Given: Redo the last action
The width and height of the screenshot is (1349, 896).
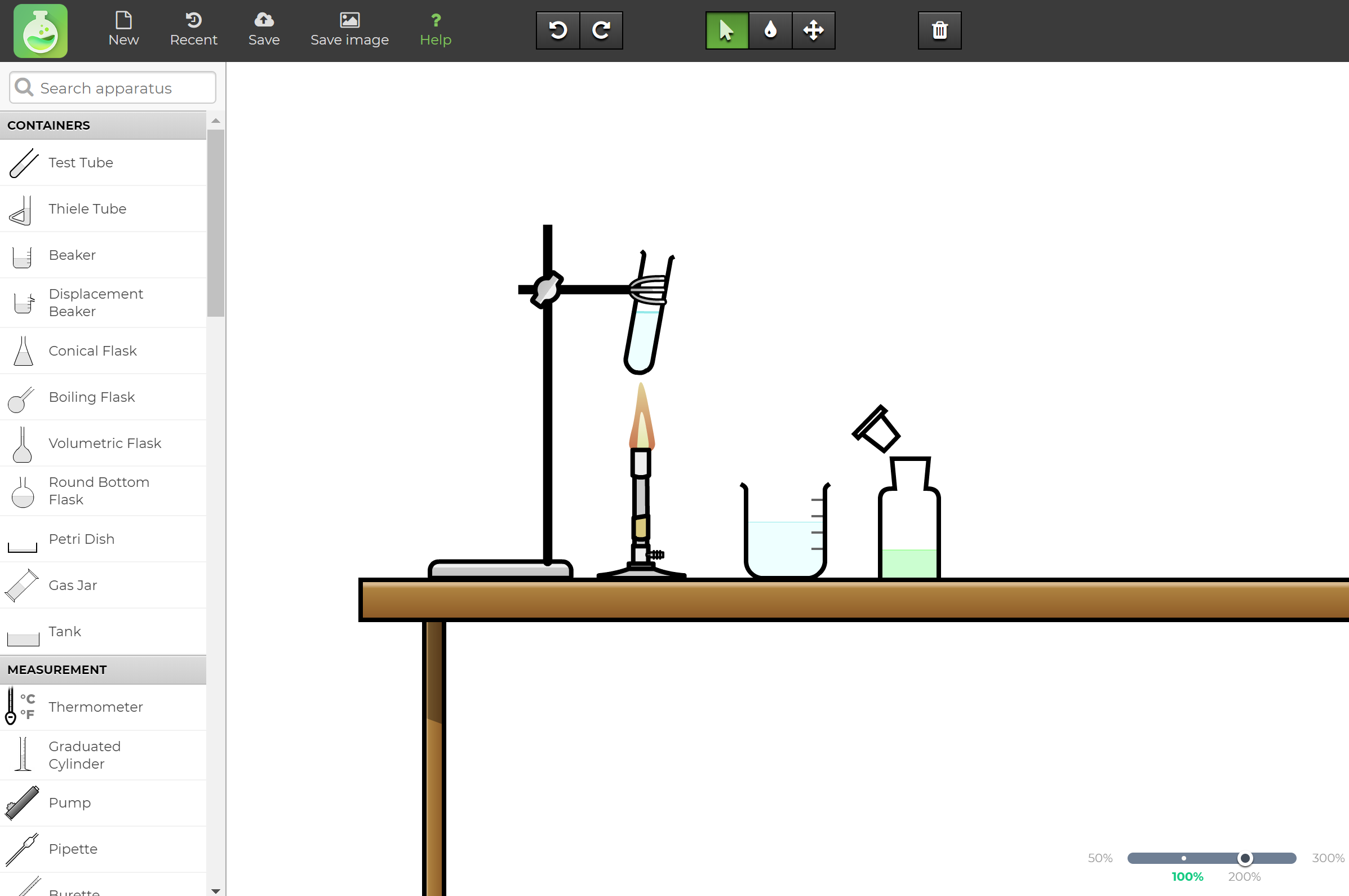Looking at the screenshot, I should coord(601,30).
